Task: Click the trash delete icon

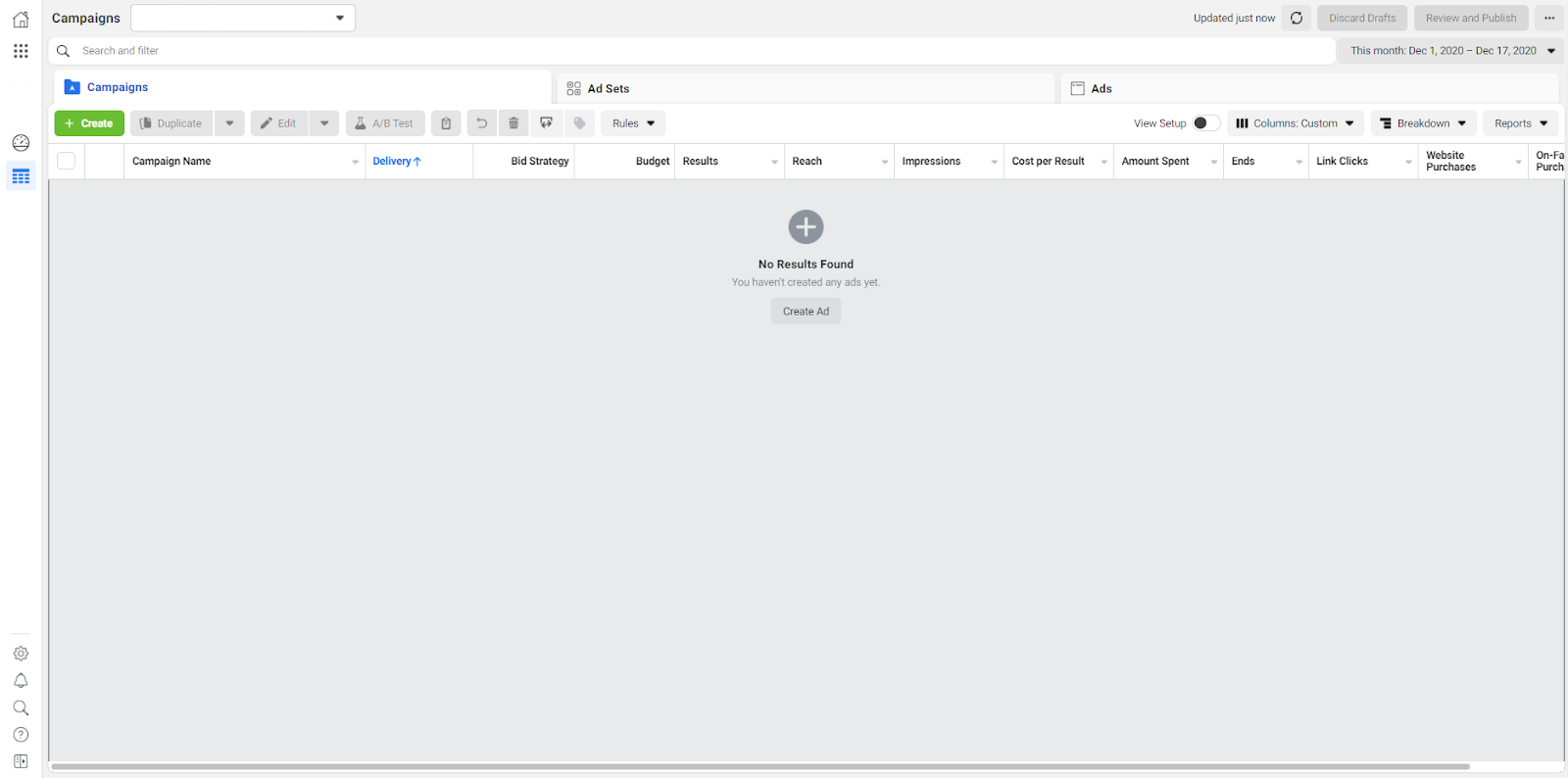Action: 514,123
